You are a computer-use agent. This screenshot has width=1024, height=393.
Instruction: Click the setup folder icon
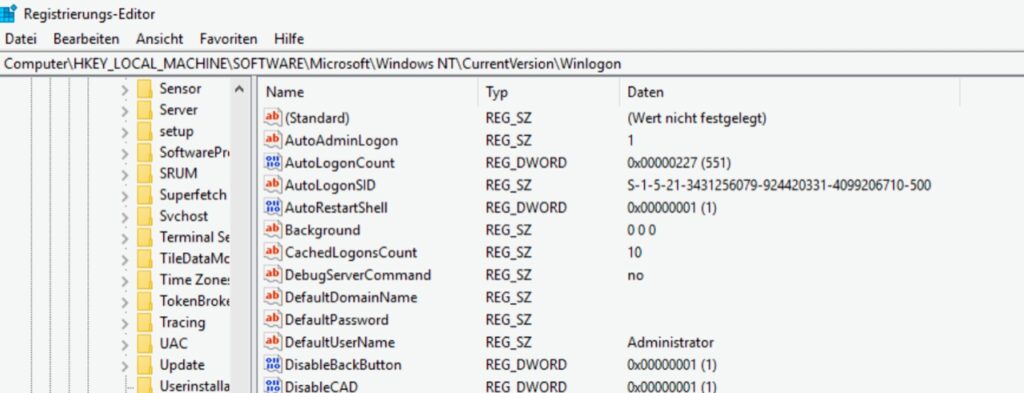tap(145, 131)
